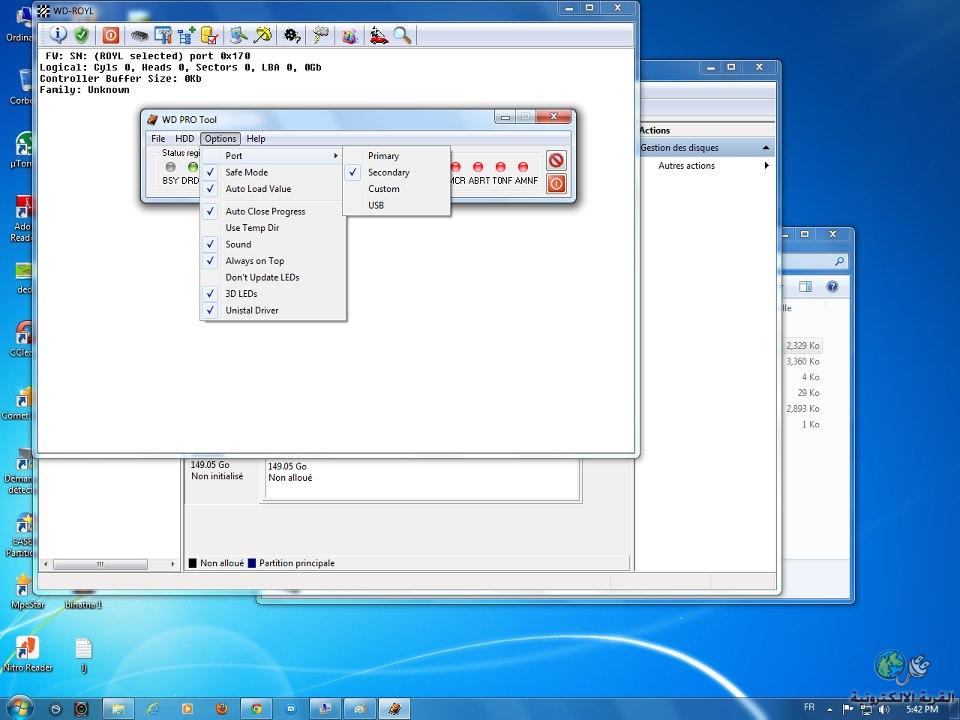
Task: Select the Custom port option
Action: point(397,189)
